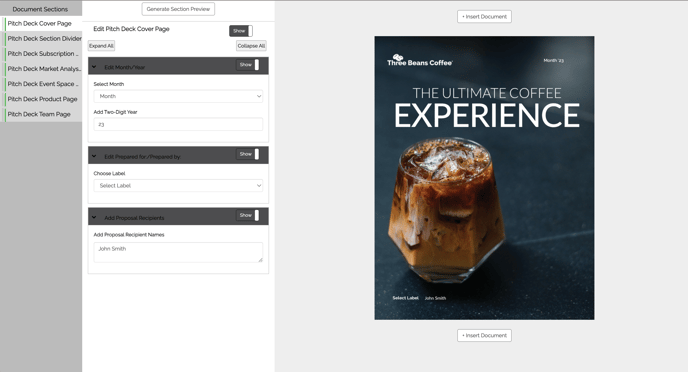Open Pitch Deck Product Page section
Viewport: 688px width, 372px height.
tap(41, 99)
